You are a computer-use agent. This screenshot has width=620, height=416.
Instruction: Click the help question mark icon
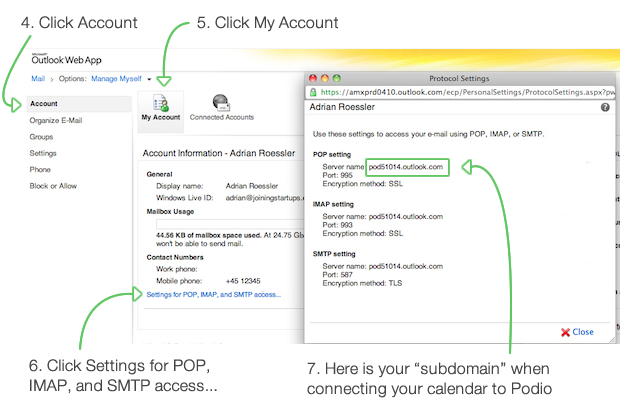(x=605, y=107)
